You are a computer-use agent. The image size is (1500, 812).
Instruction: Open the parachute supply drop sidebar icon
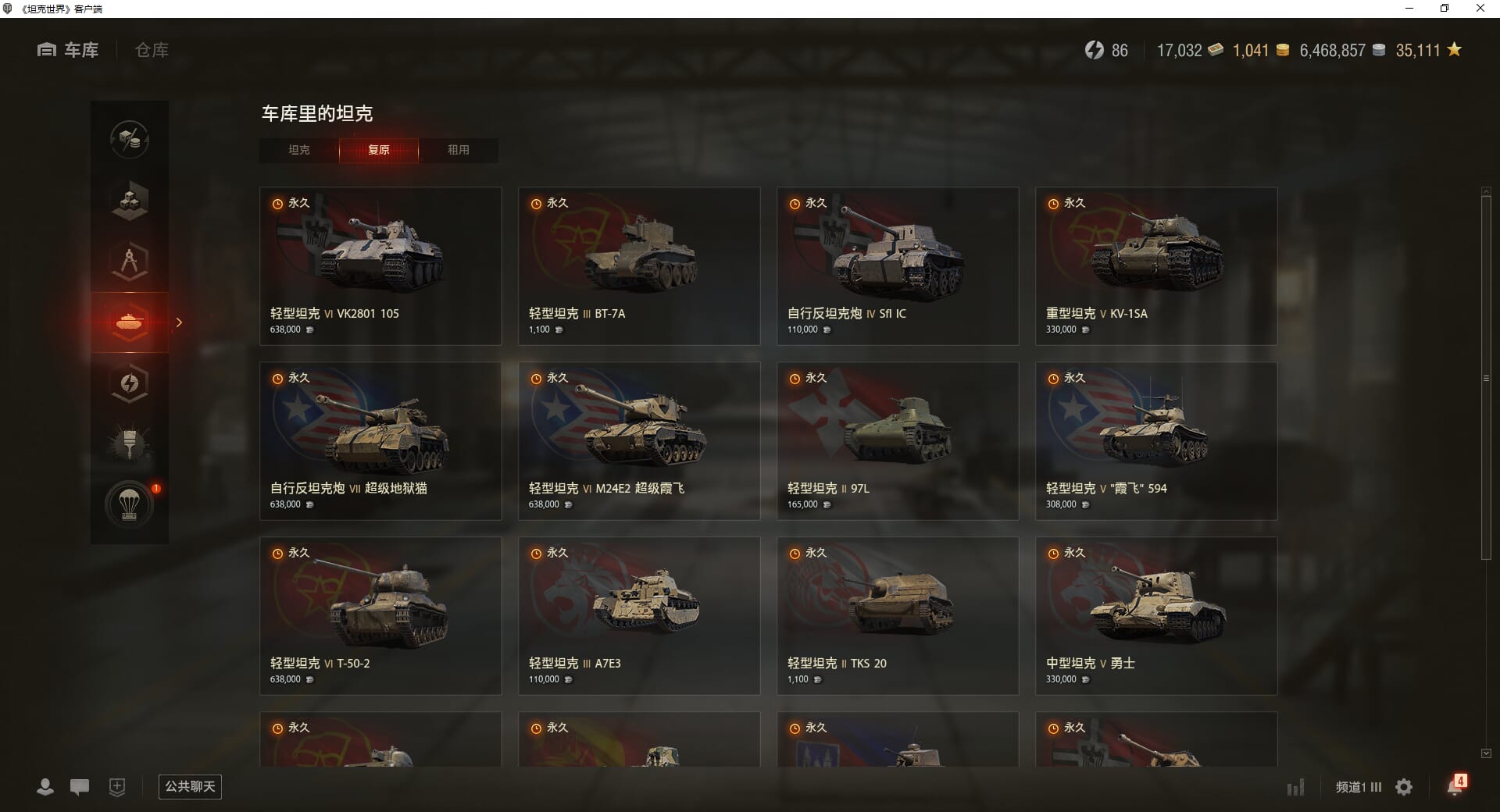point(130,505)
